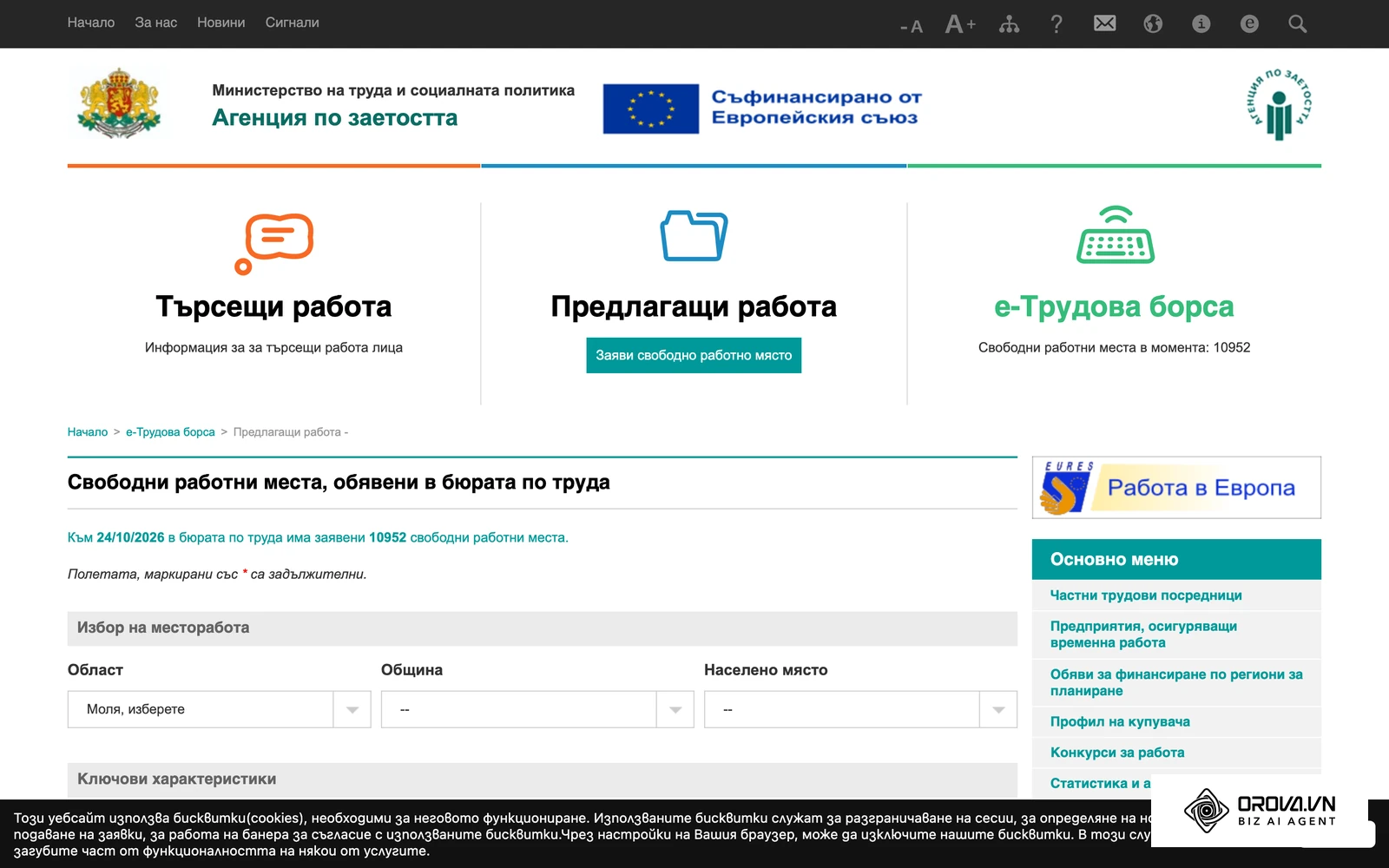This screenshot has height=868, width=1389.
Task: Open 'Профил на купувача' sidebar link
Action: [1120, 721]
